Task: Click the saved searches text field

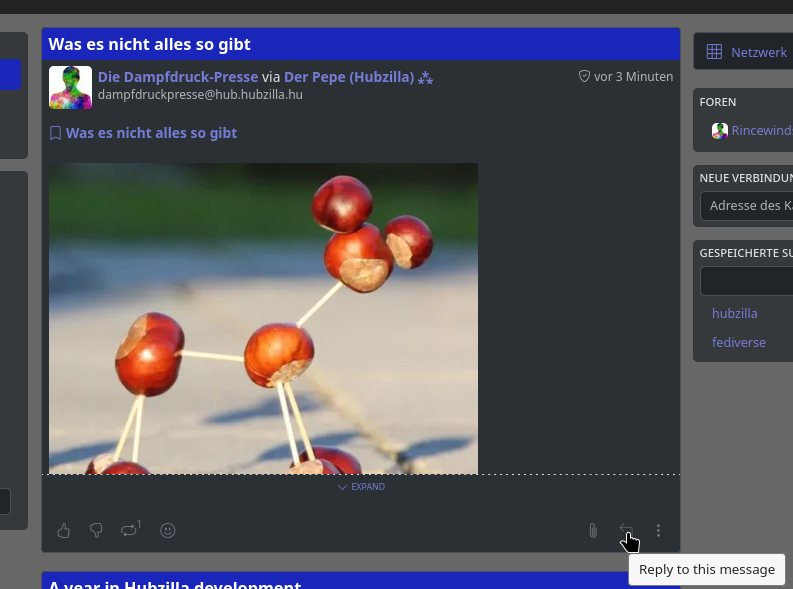Action: pyautogui.click(x=746, y=281)
